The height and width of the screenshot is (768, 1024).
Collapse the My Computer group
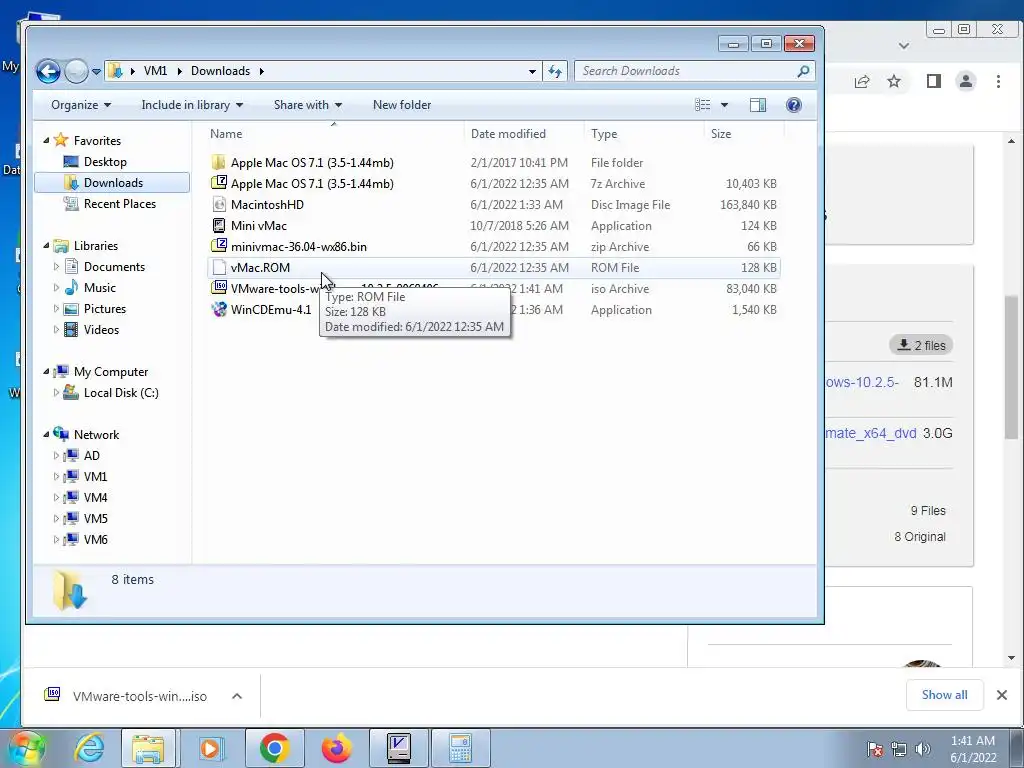pos(46,372)
